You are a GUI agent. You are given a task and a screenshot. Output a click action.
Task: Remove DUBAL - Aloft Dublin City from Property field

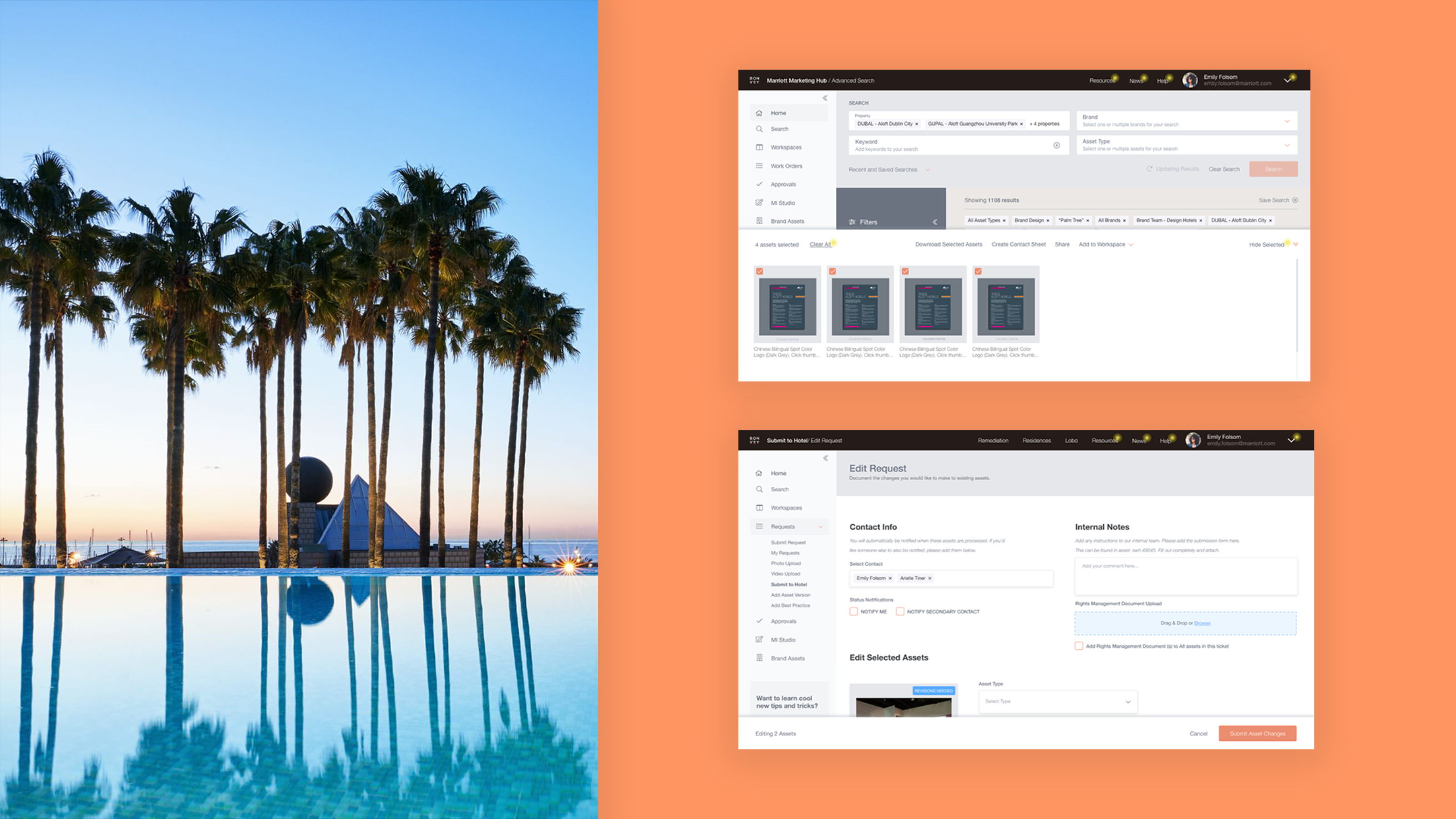(x=917, y=124)
